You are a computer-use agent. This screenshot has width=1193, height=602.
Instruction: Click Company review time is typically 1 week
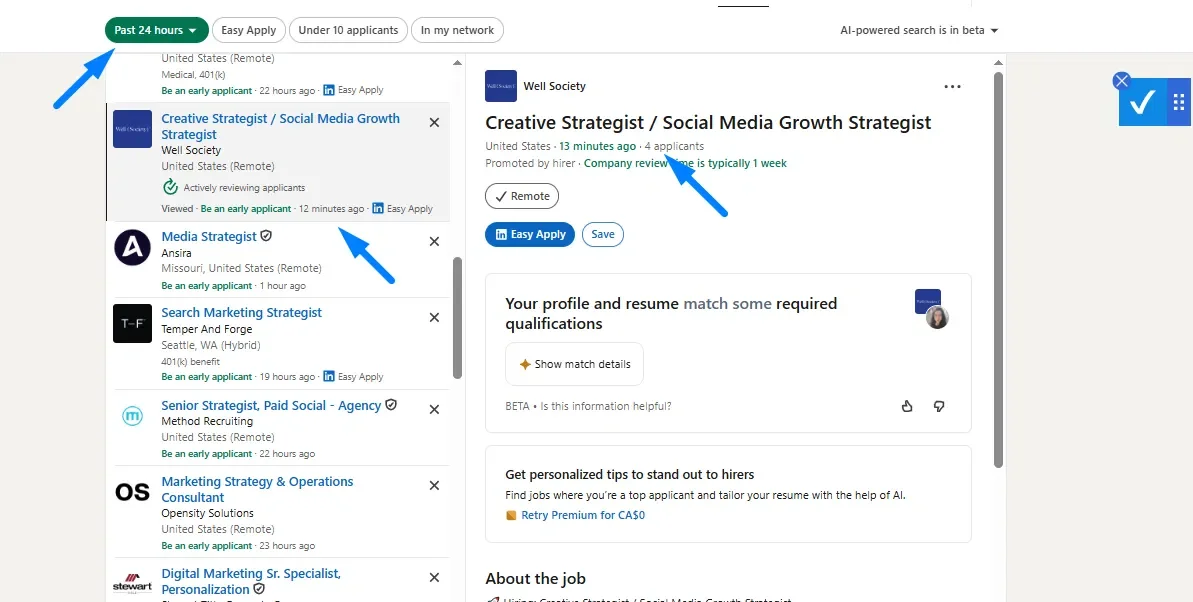[x=685, y=163]
